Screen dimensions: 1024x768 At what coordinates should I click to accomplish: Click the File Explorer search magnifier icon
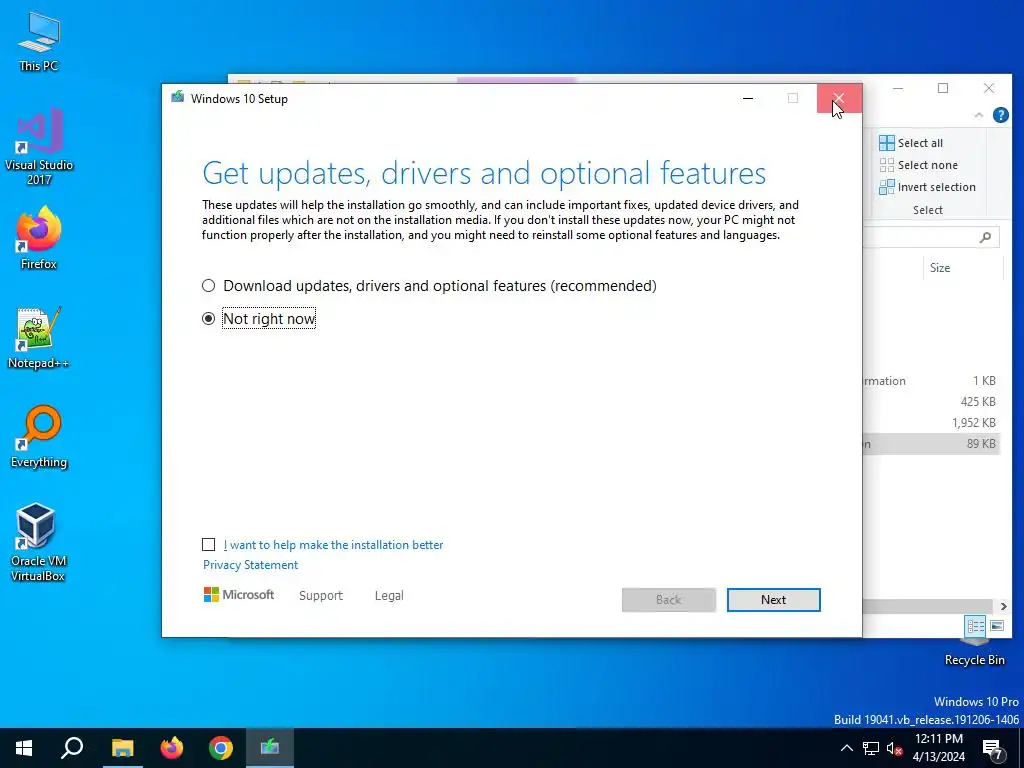(985, 237)
